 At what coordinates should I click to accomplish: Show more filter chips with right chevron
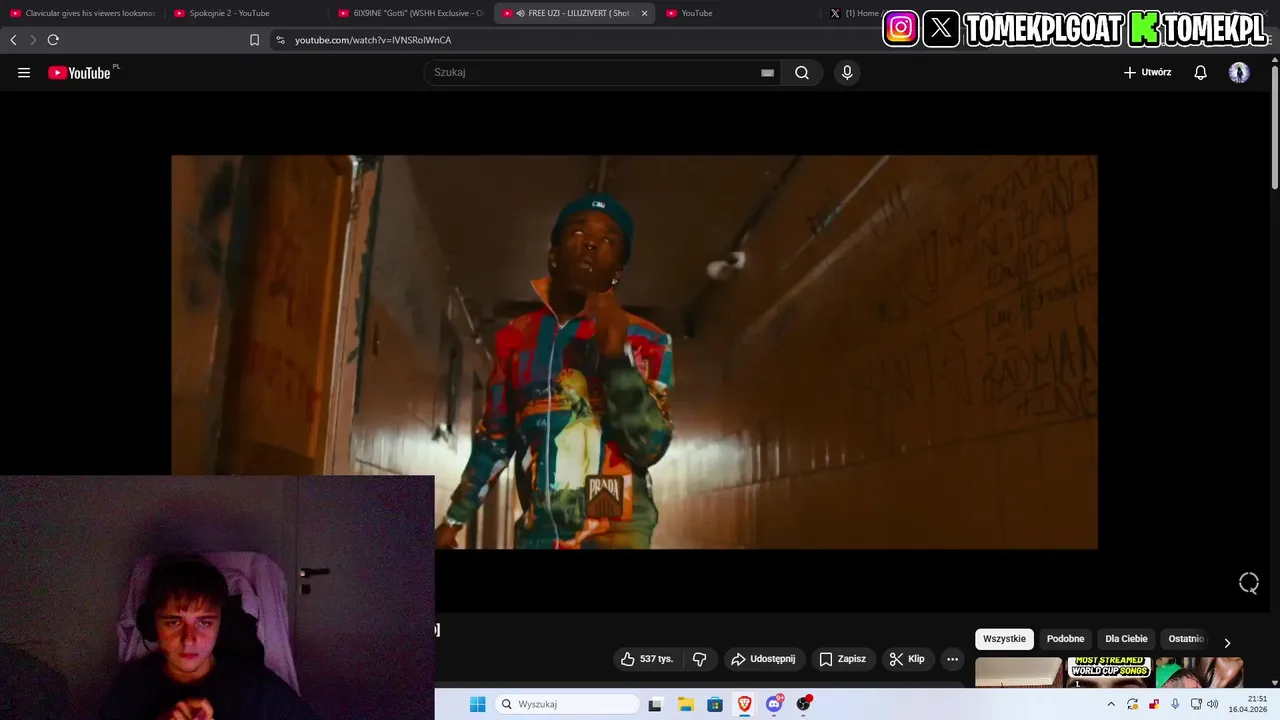[1227, 642]
